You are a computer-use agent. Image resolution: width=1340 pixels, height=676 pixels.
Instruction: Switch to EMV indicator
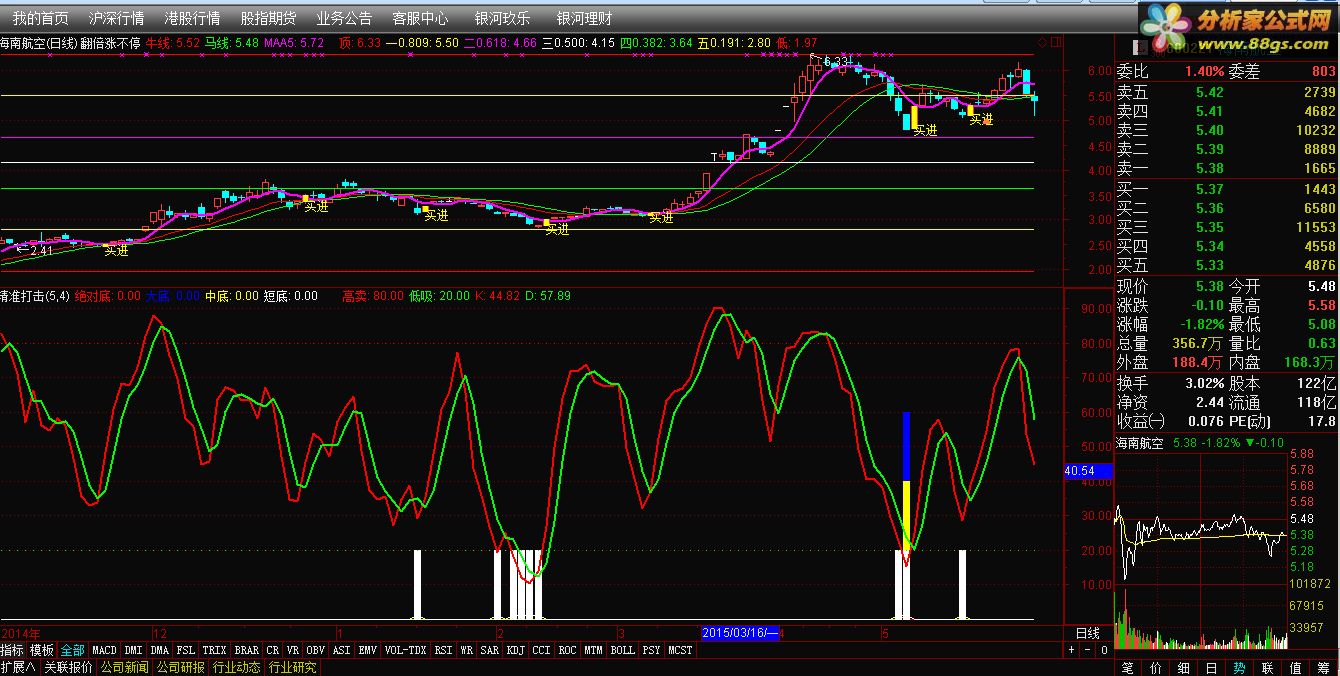click(368, 650)
